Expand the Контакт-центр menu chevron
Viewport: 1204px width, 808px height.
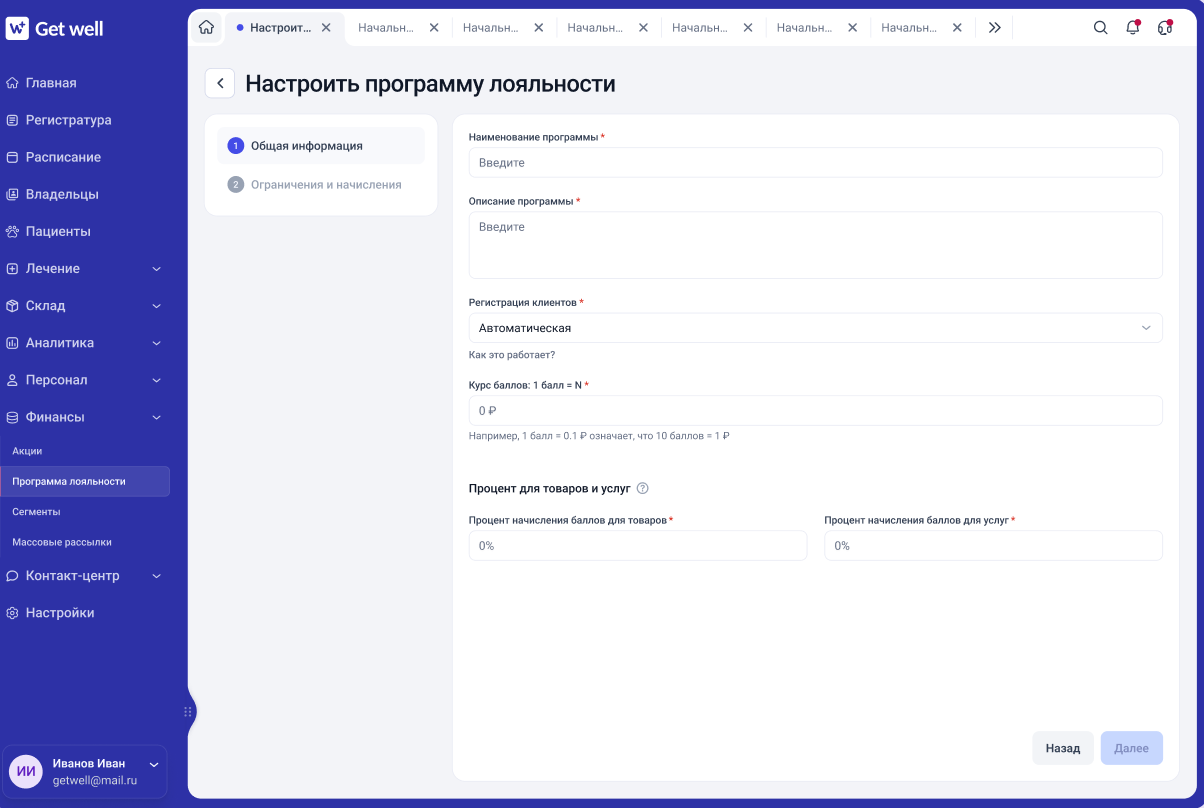coord(157,576)
